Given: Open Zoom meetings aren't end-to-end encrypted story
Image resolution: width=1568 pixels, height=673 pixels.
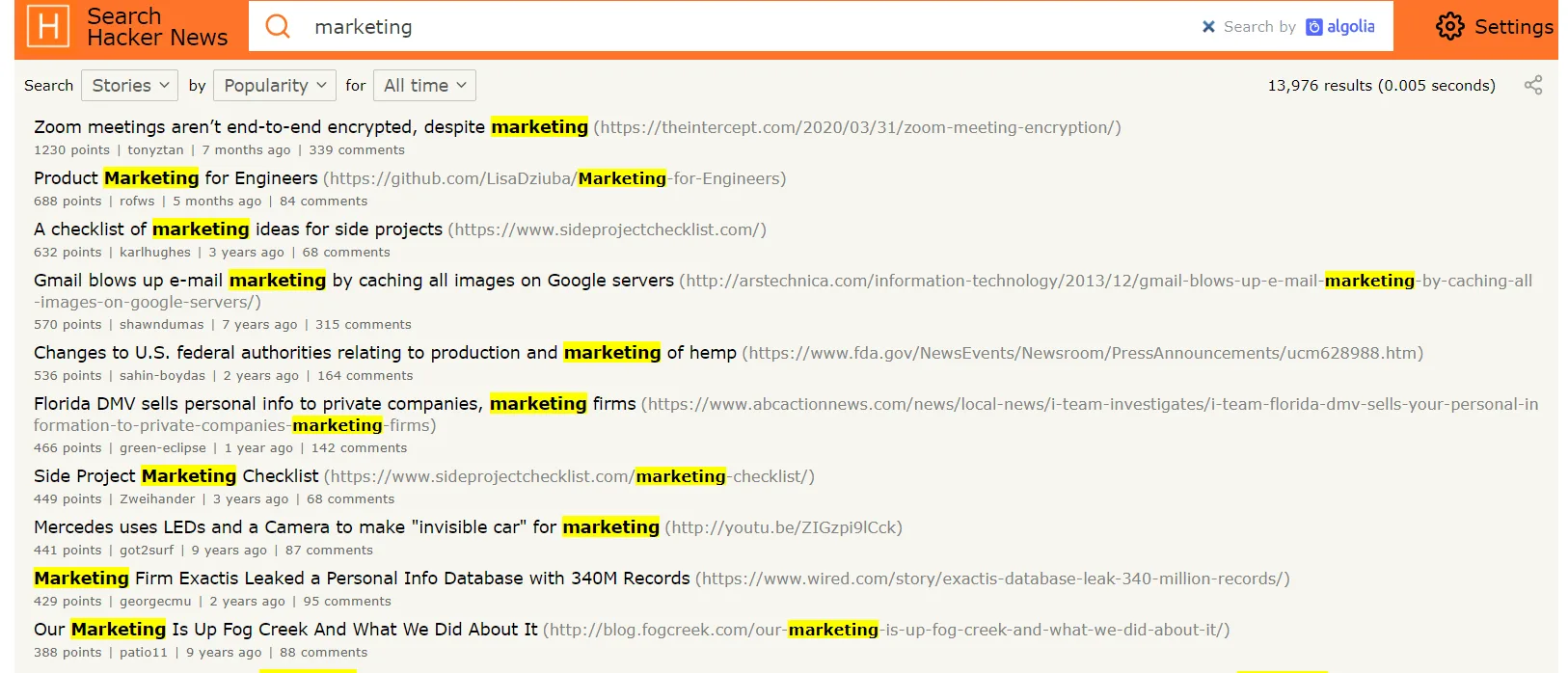Looking at the screenshot, I should pyautogui.click(x=311, y=127).
